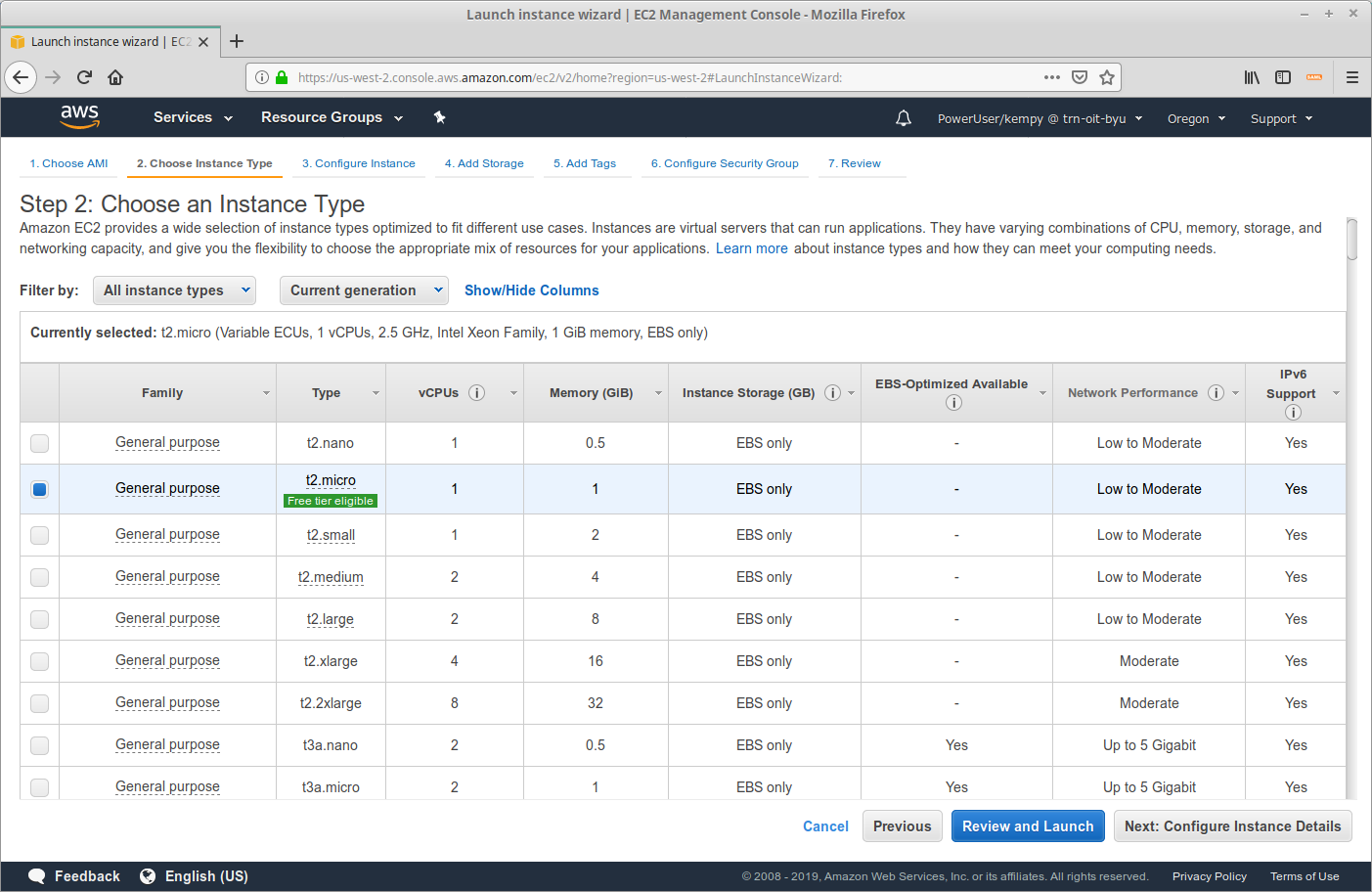The height and width of the screenshot is (892, 1372).
Task: Click the AWS logo home icon
Action: tap(79, 116)
